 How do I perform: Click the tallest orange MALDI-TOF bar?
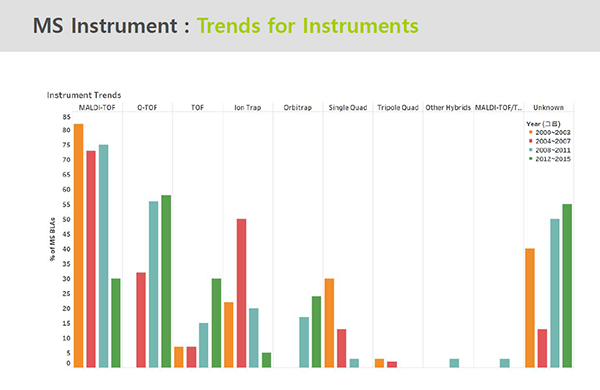coord(78,246)
